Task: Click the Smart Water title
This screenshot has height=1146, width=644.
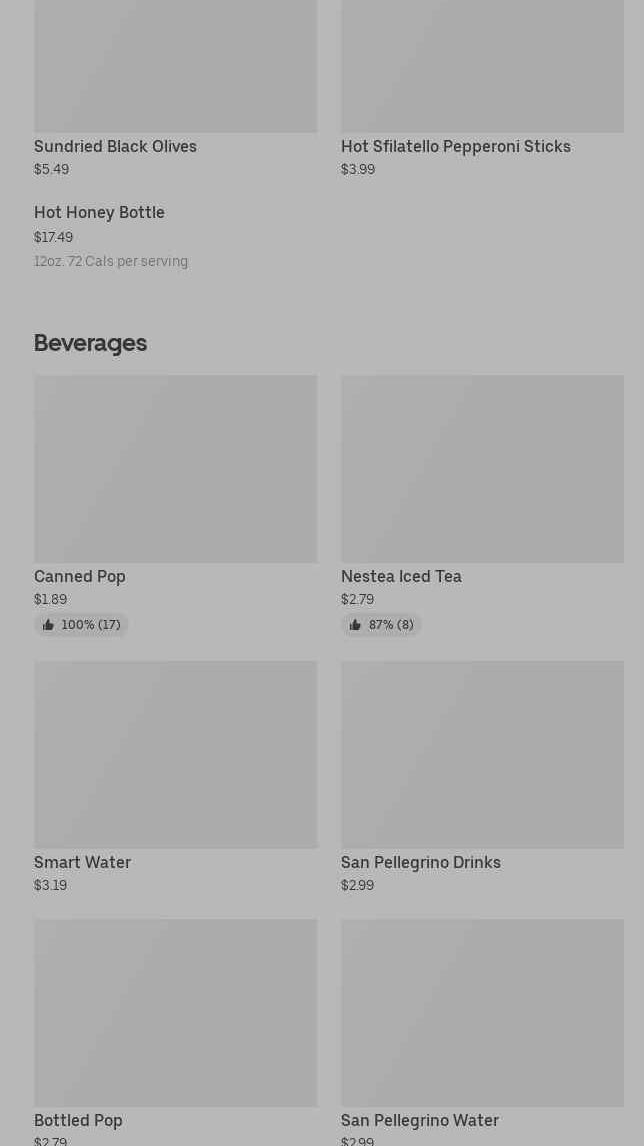Action: tap(82, 862)
